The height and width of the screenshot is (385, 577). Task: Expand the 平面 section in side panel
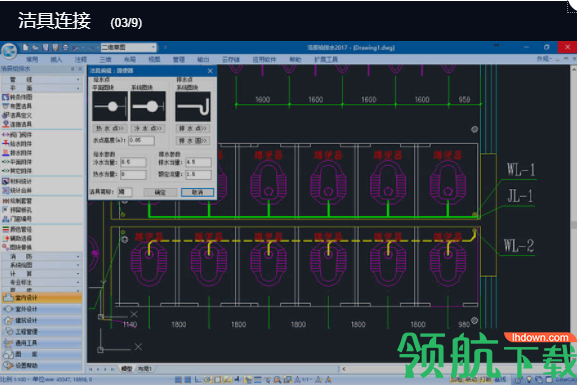(42, 88)
